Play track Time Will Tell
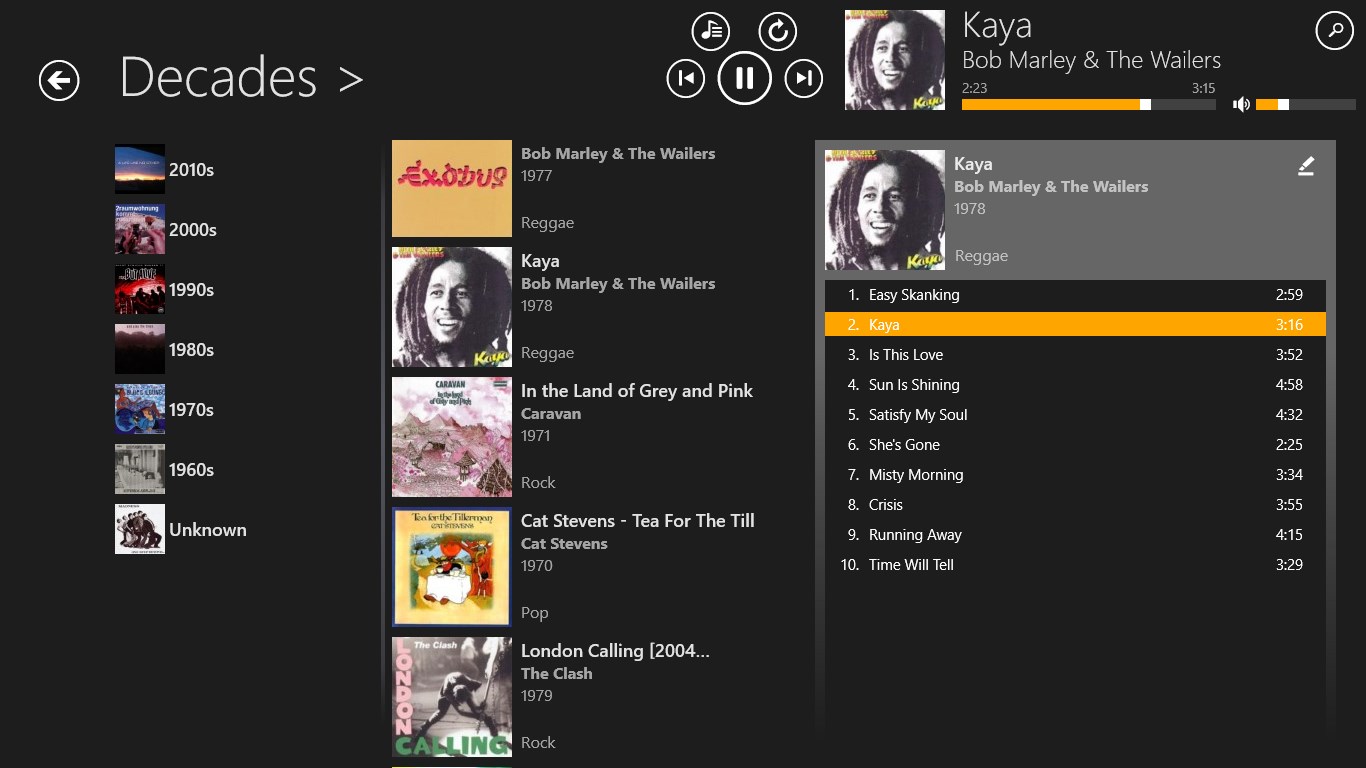The image size is (1366, 768). (911, 565)
